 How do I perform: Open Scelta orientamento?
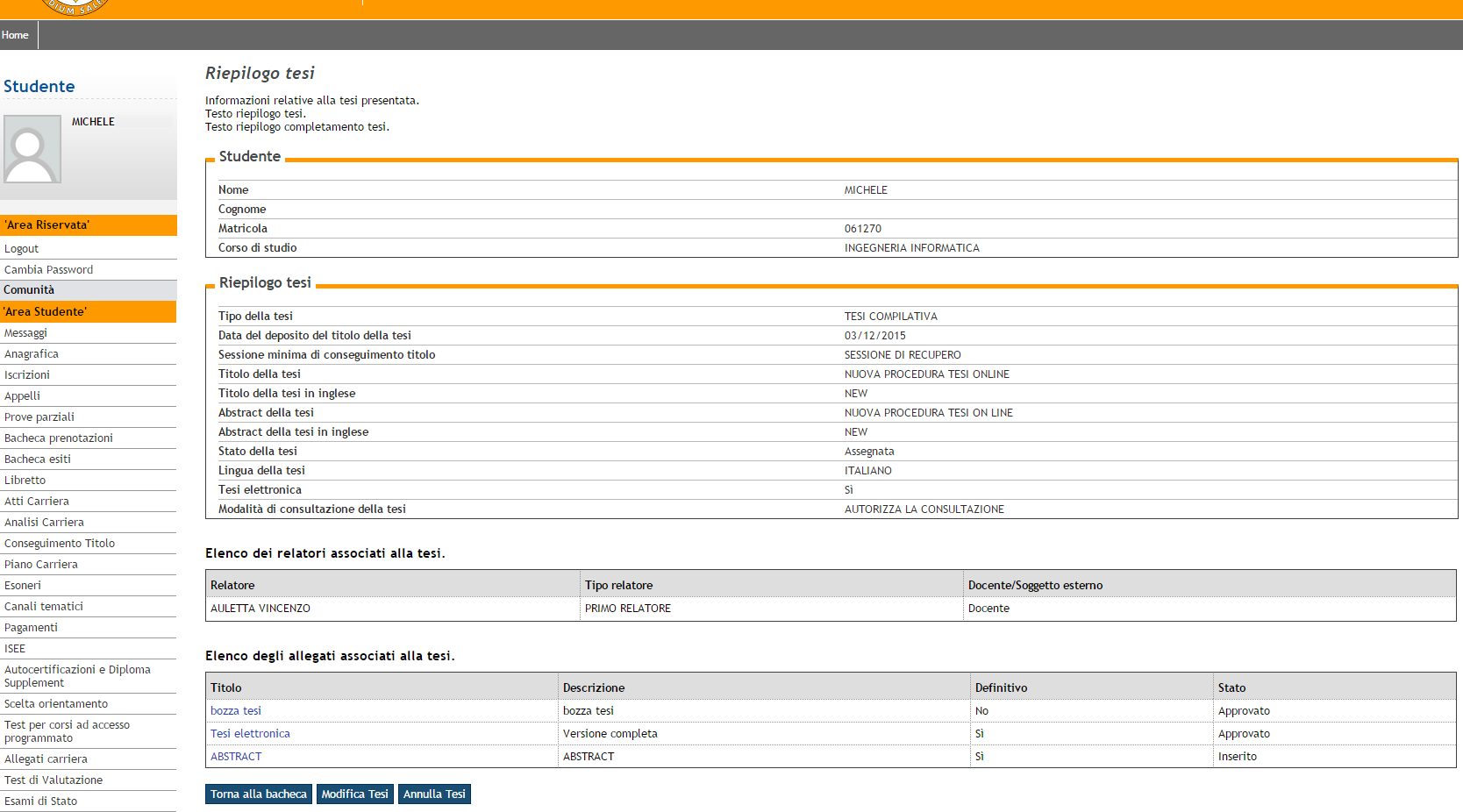click(56, 704)
